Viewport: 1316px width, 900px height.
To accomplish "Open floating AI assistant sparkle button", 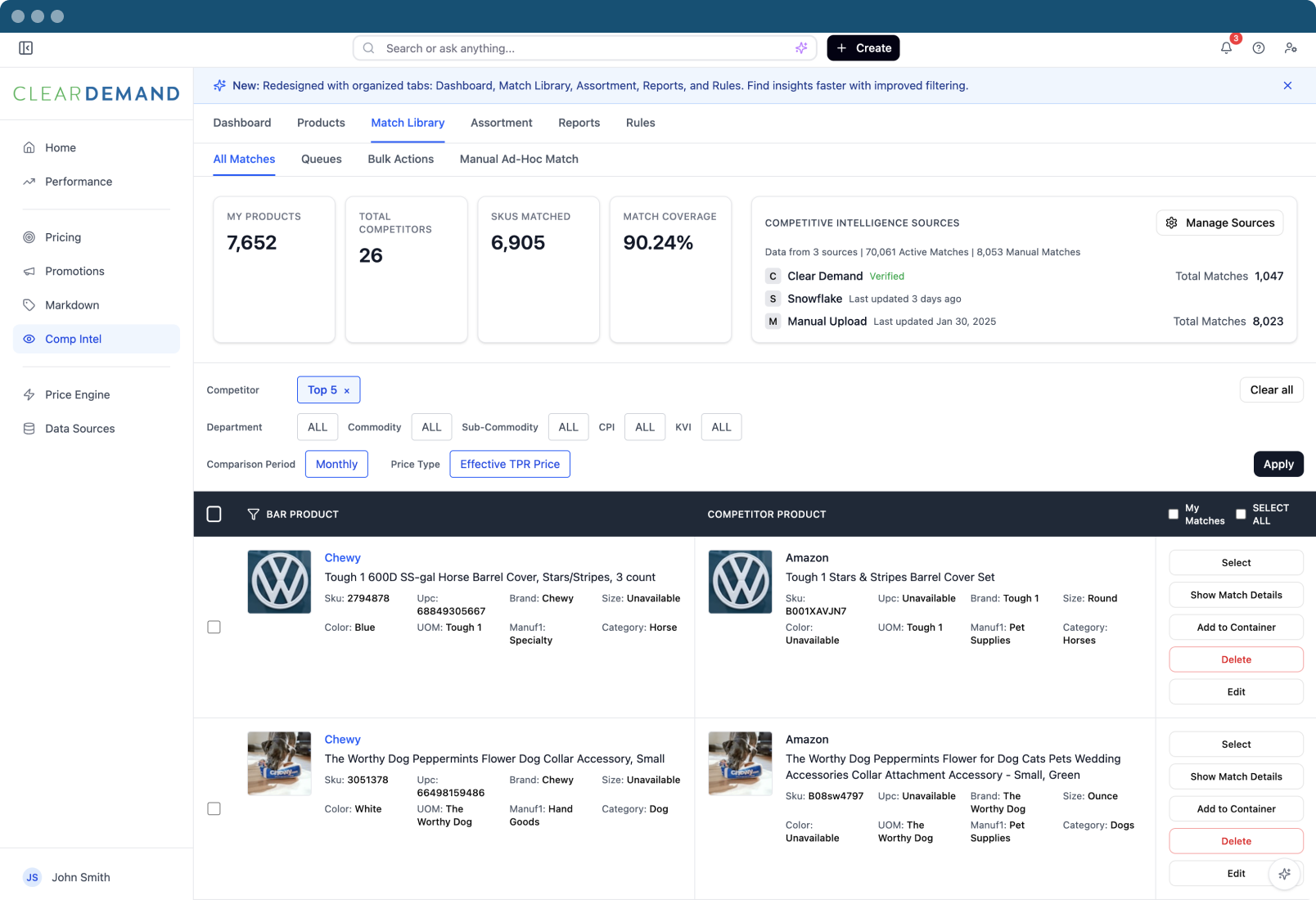I will click(x=1284, y=874).
